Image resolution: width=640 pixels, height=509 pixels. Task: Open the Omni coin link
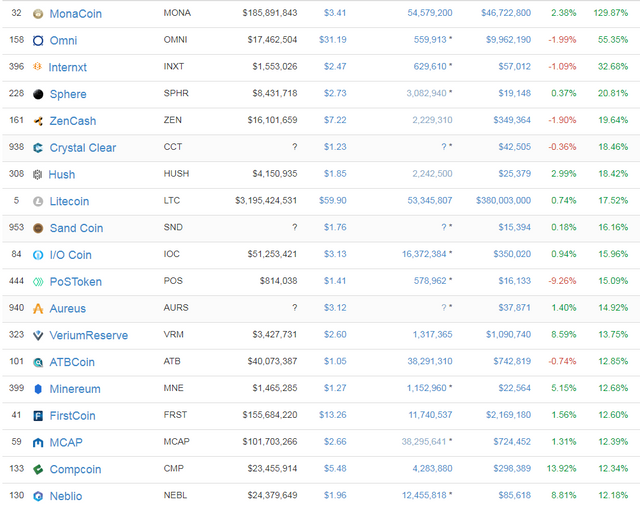tap(63, 41)
